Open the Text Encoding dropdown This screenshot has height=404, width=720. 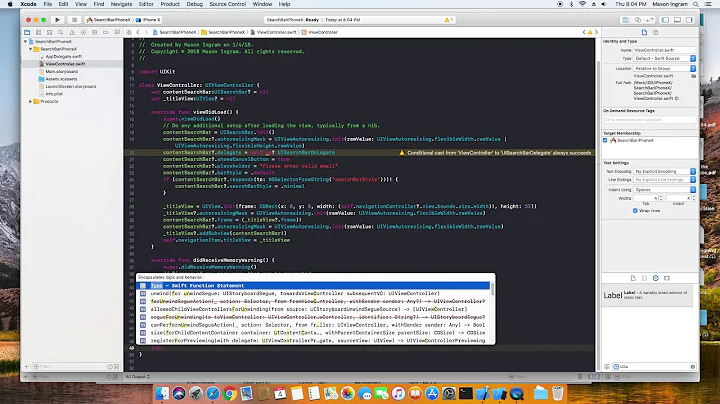tap(664, 171)
